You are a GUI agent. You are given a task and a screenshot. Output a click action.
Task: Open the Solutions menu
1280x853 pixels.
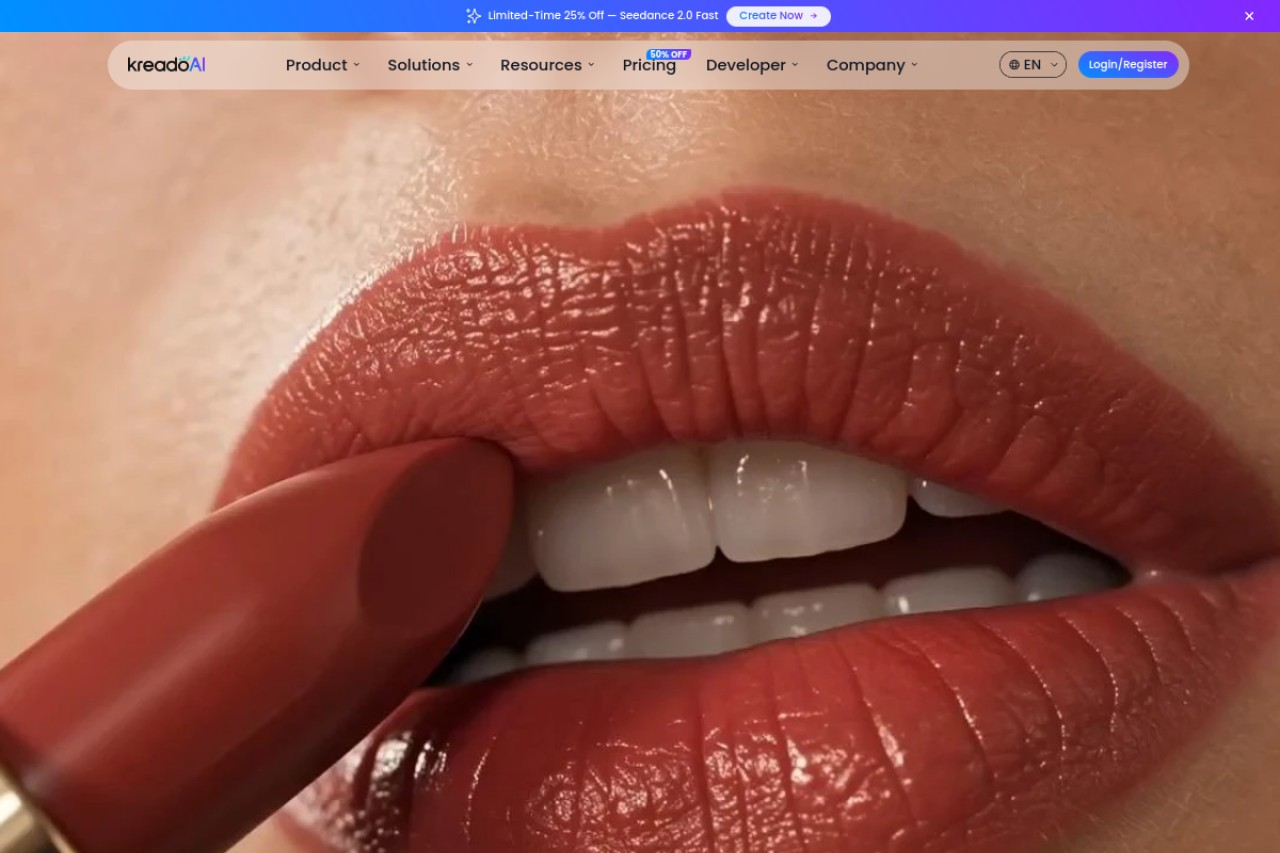pyautogui.click(x=430, y=65)
